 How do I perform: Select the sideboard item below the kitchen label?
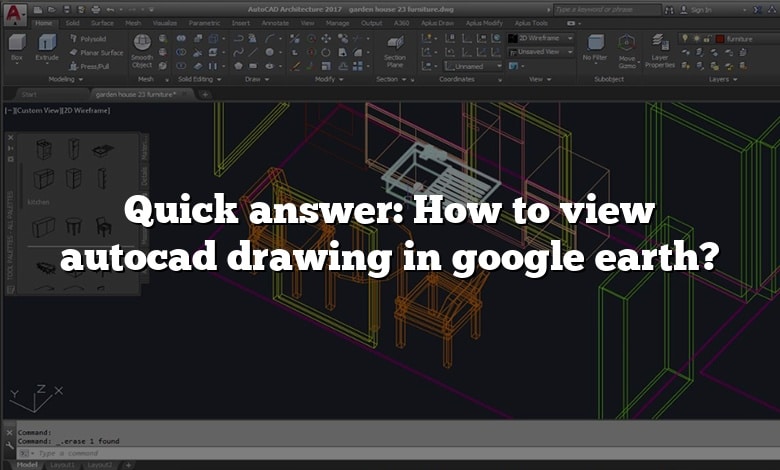(43, 227)
